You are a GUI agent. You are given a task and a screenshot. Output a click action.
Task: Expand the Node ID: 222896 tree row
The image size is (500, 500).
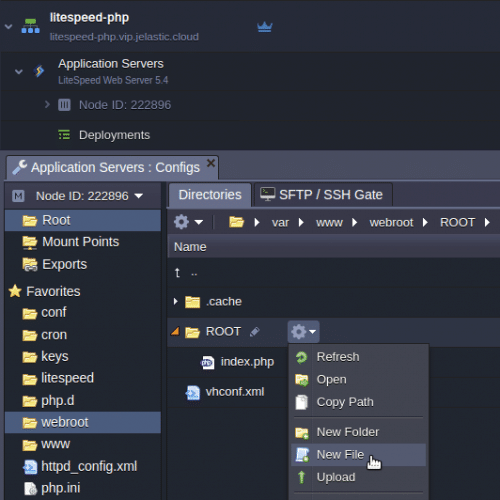[47, 105]
